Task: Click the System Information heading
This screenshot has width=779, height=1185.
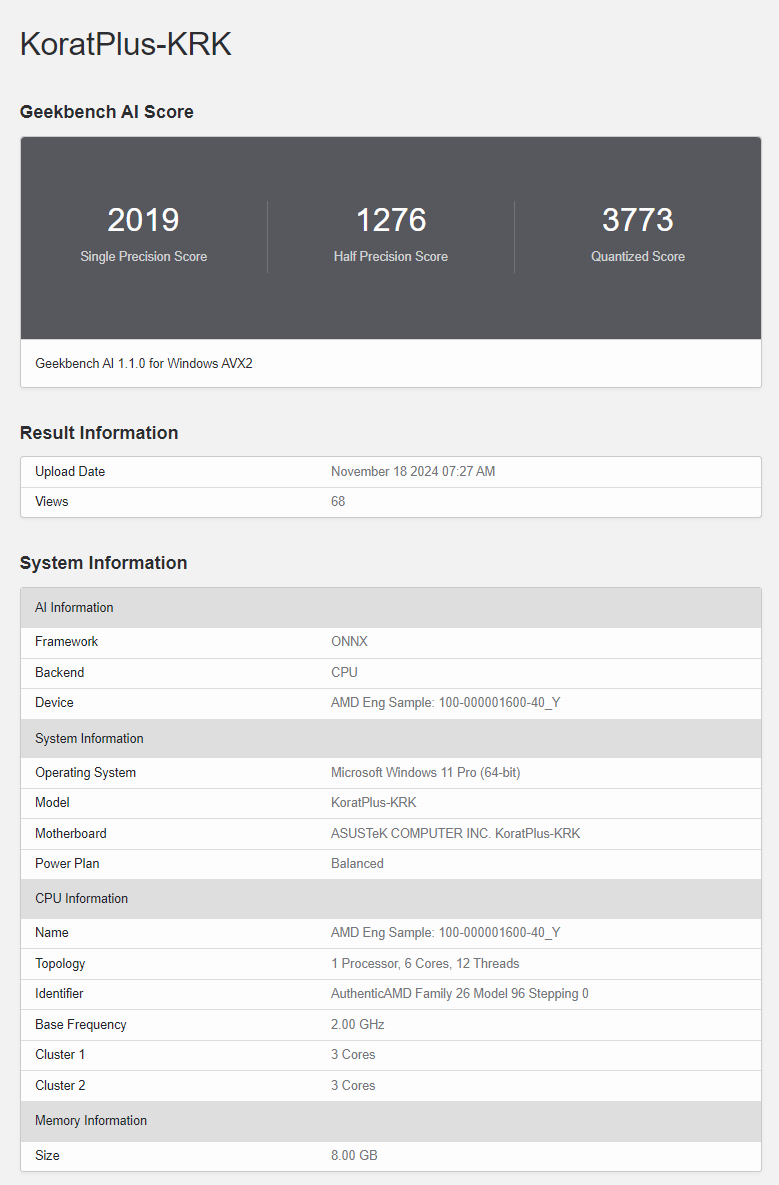Action: pos(104,563)
